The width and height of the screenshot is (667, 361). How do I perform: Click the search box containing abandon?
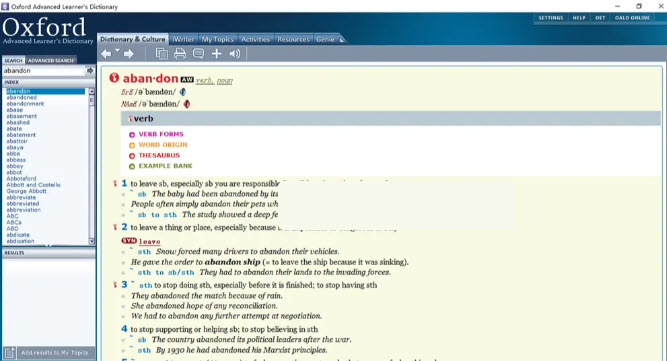point(44,71)
